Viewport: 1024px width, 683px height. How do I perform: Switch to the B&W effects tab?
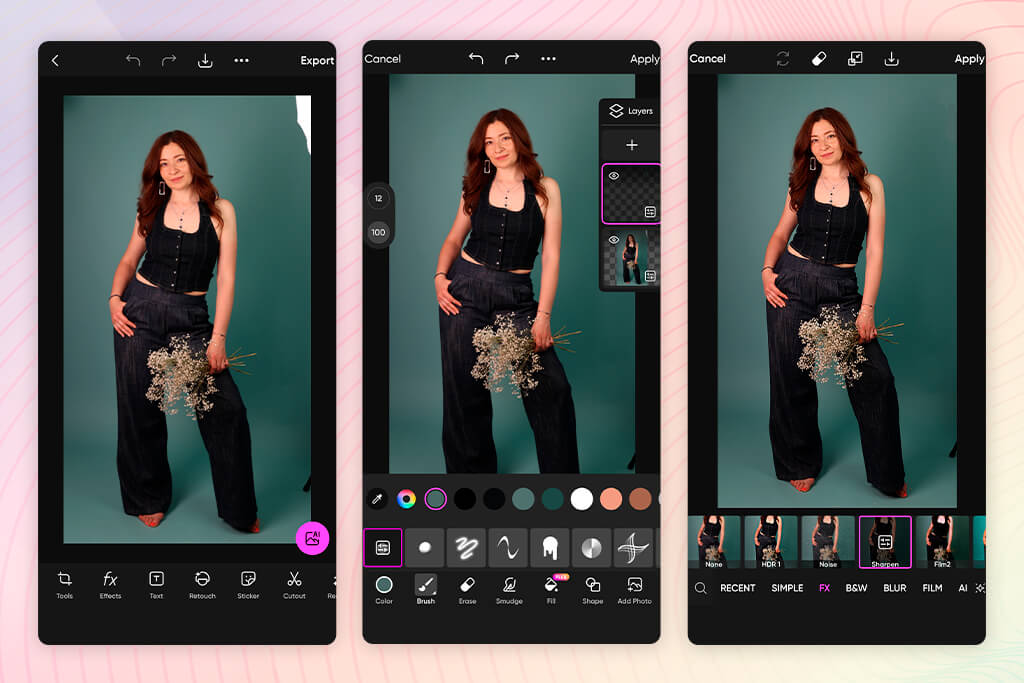pos(856,588)
